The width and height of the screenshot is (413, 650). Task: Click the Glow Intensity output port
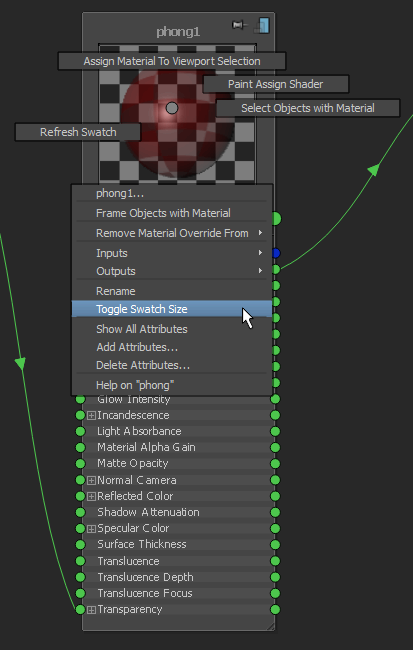pos(275,399)
